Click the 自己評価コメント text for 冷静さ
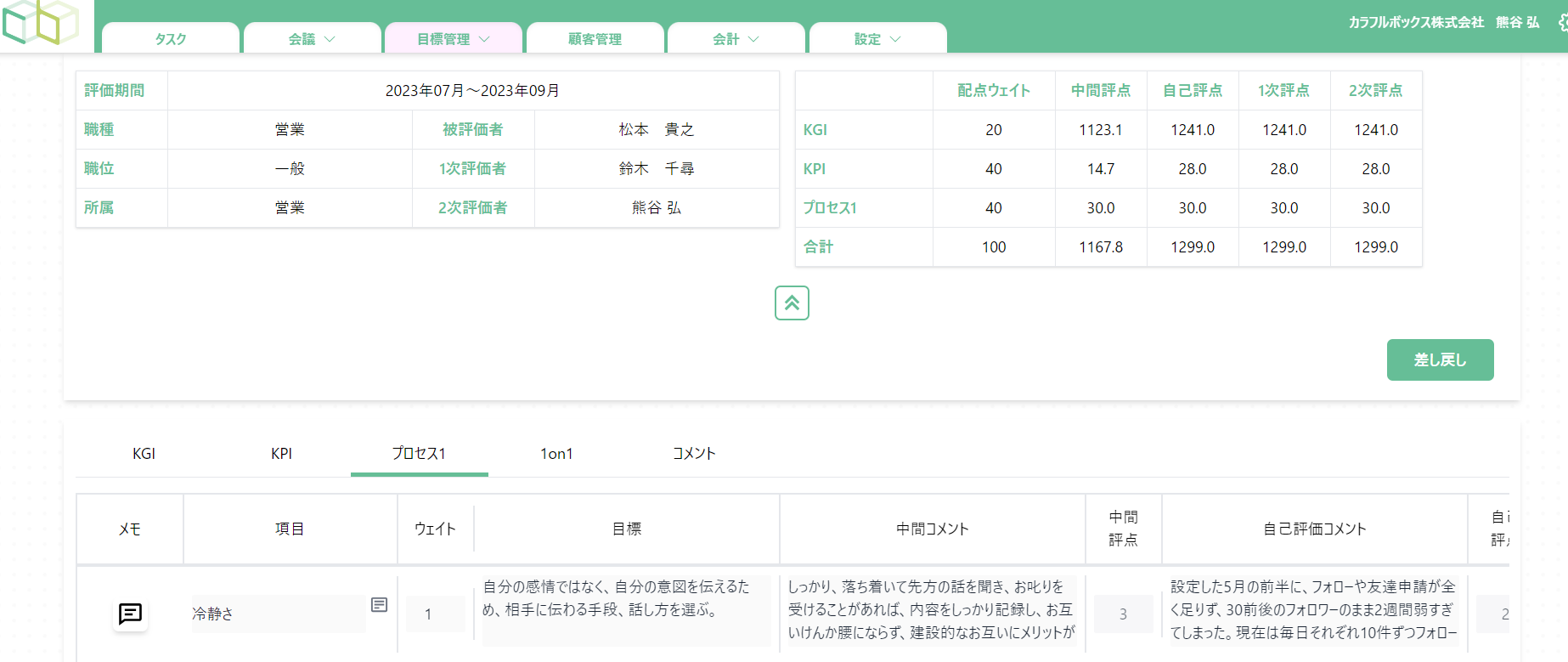Viewport: 1568px width, 662px height. point(1314,610)
